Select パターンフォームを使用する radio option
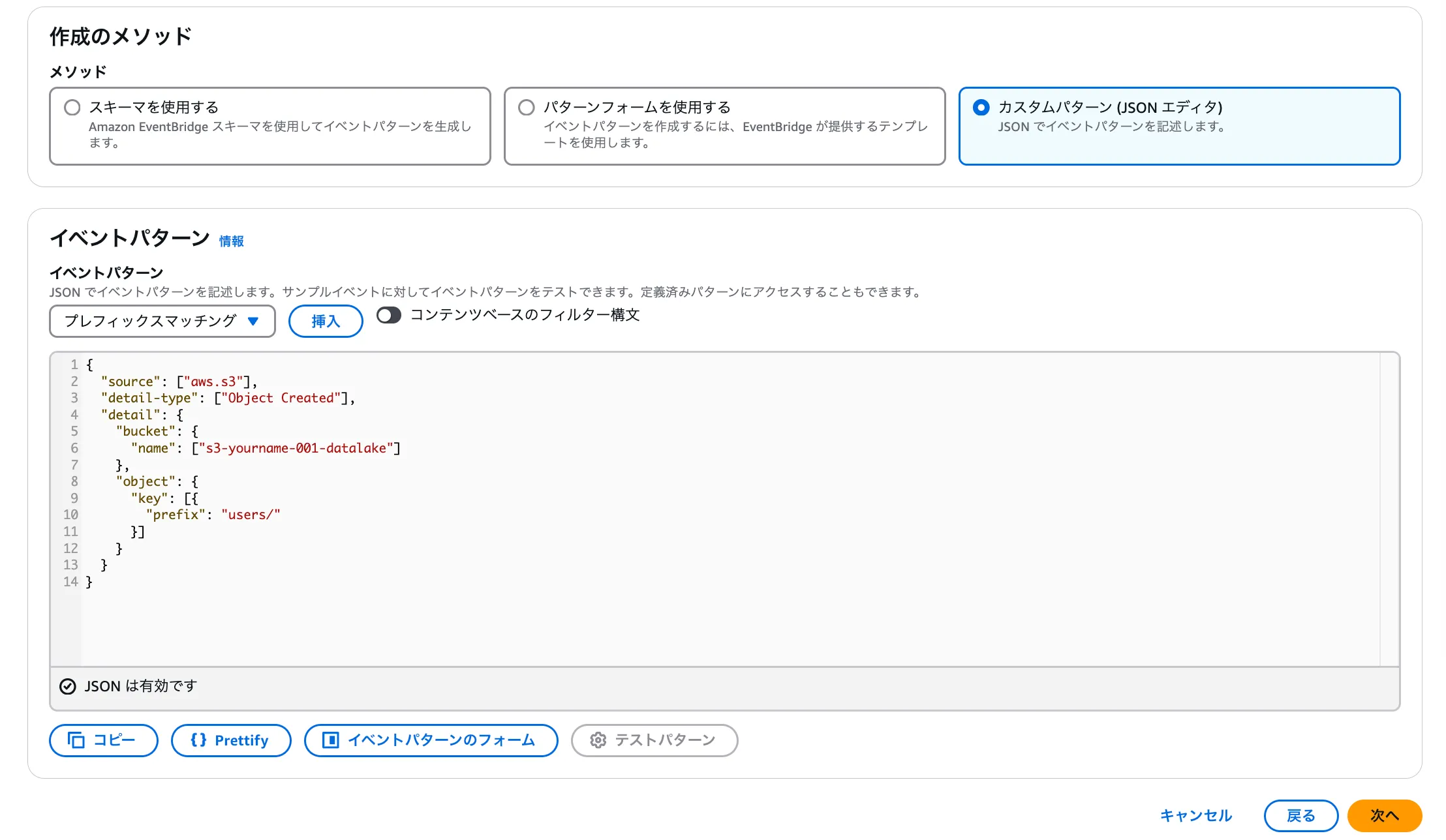This screenshot has width=1446, height=840. click(527, 108)
